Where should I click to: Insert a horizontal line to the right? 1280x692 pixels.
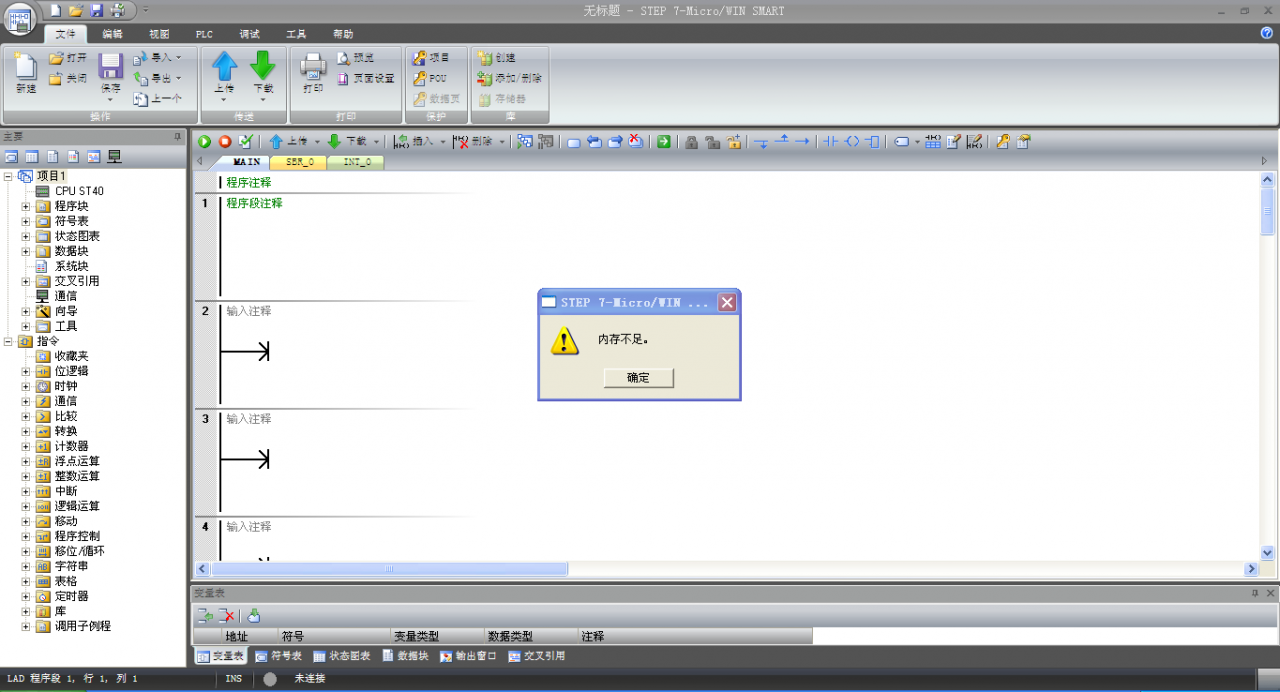pos(802,142)
